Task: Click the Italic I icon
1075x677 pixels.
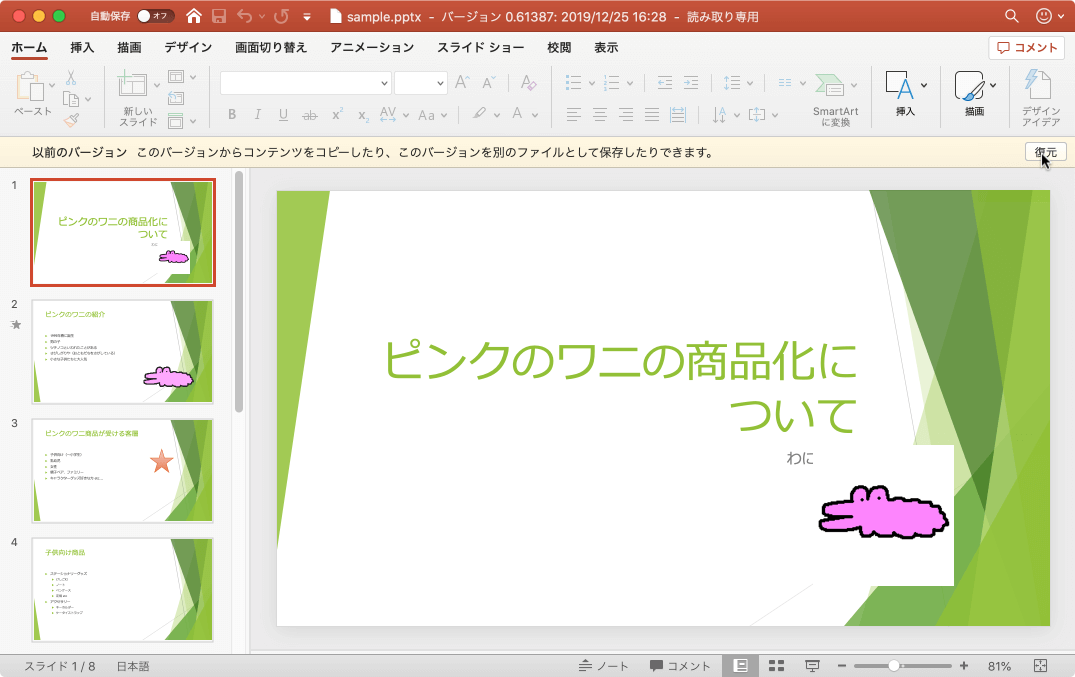Action: tap(257, 115)
